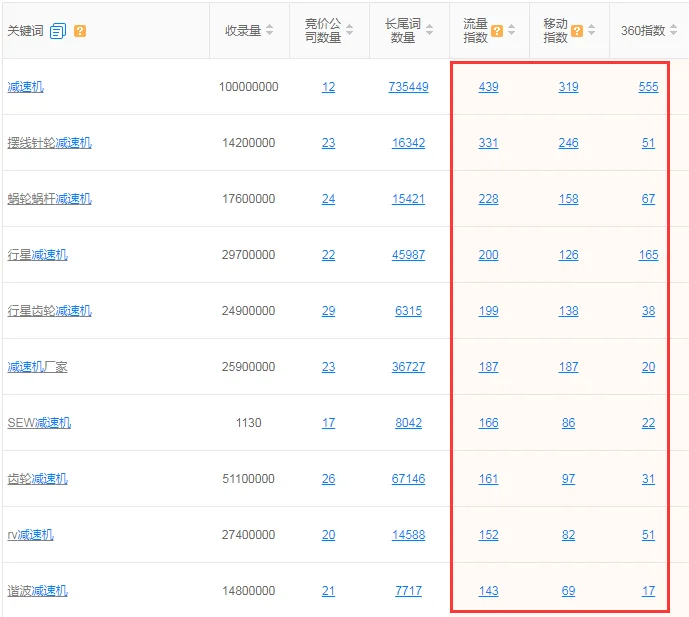The width and height of the screenshot is (689, 617).
Task: Open the 谐波减速机 keyword link
Action: (x=38, y=591)
